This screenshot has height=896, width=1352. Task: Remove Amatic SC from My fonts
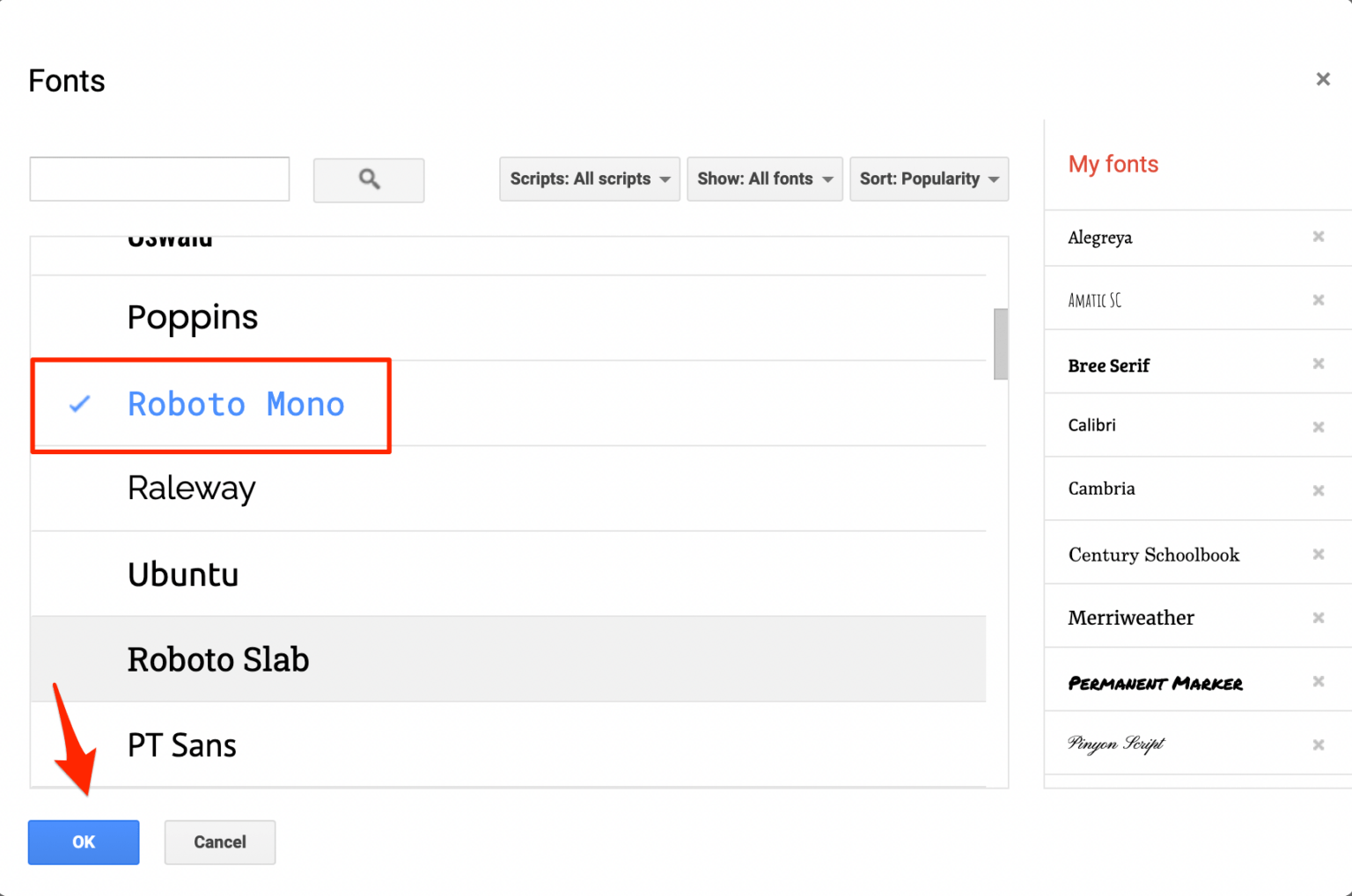pyautogui.click(x=1319, y=299)
